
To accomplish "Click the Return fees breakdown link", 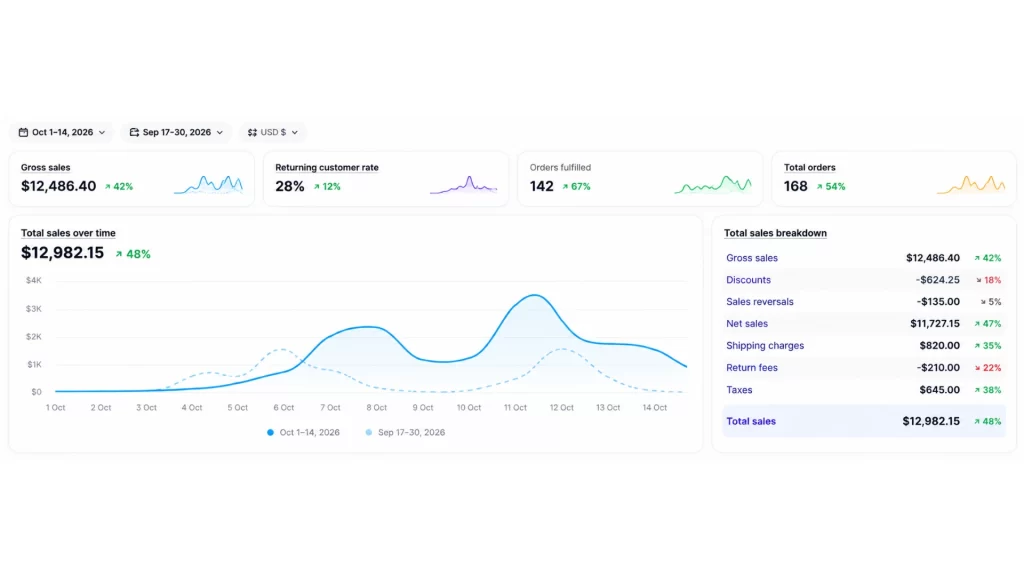I will (752, 368).
